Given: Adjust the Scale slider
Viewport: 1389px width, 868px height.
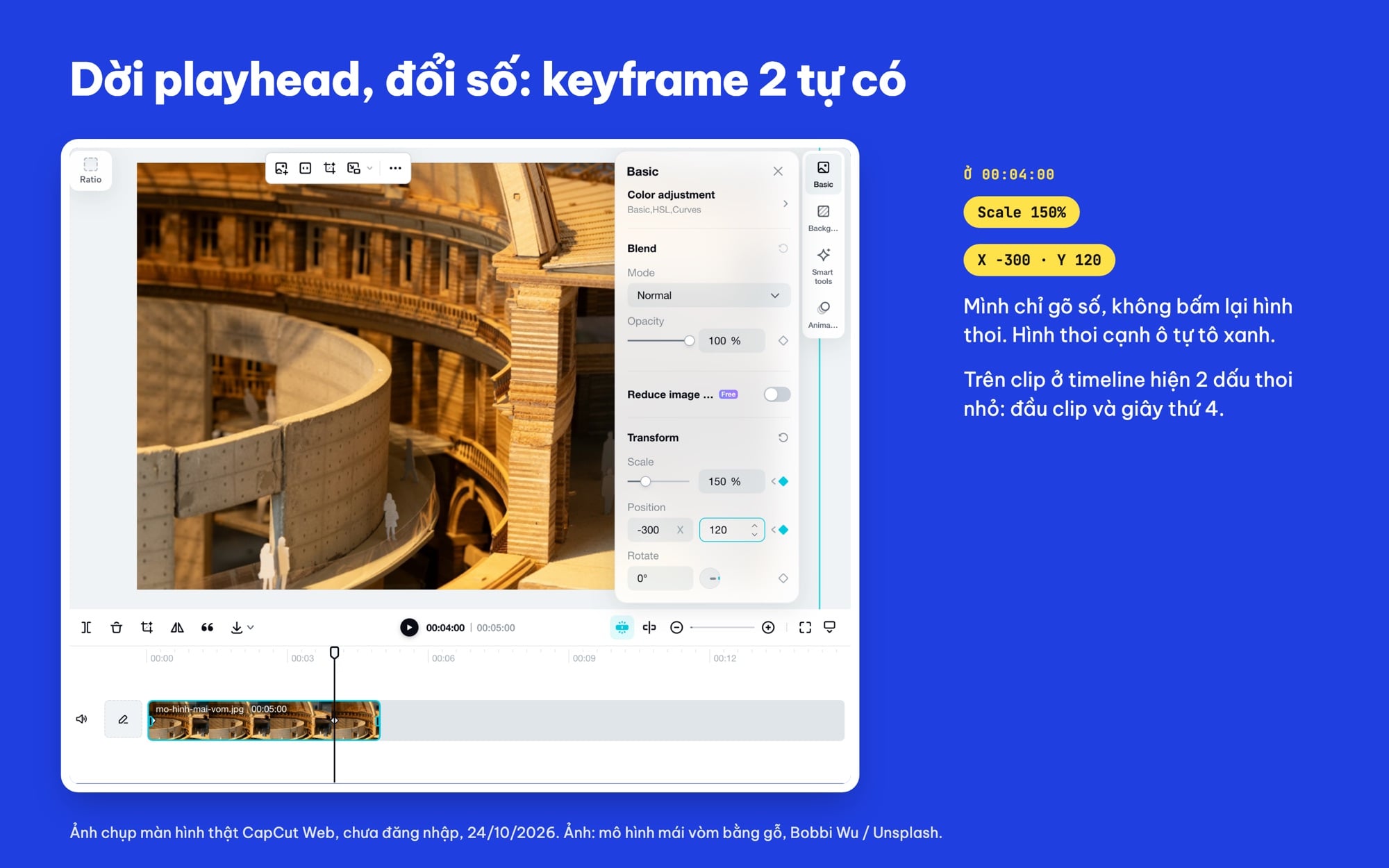Looking at the screenshot, I should coord(658,482).
